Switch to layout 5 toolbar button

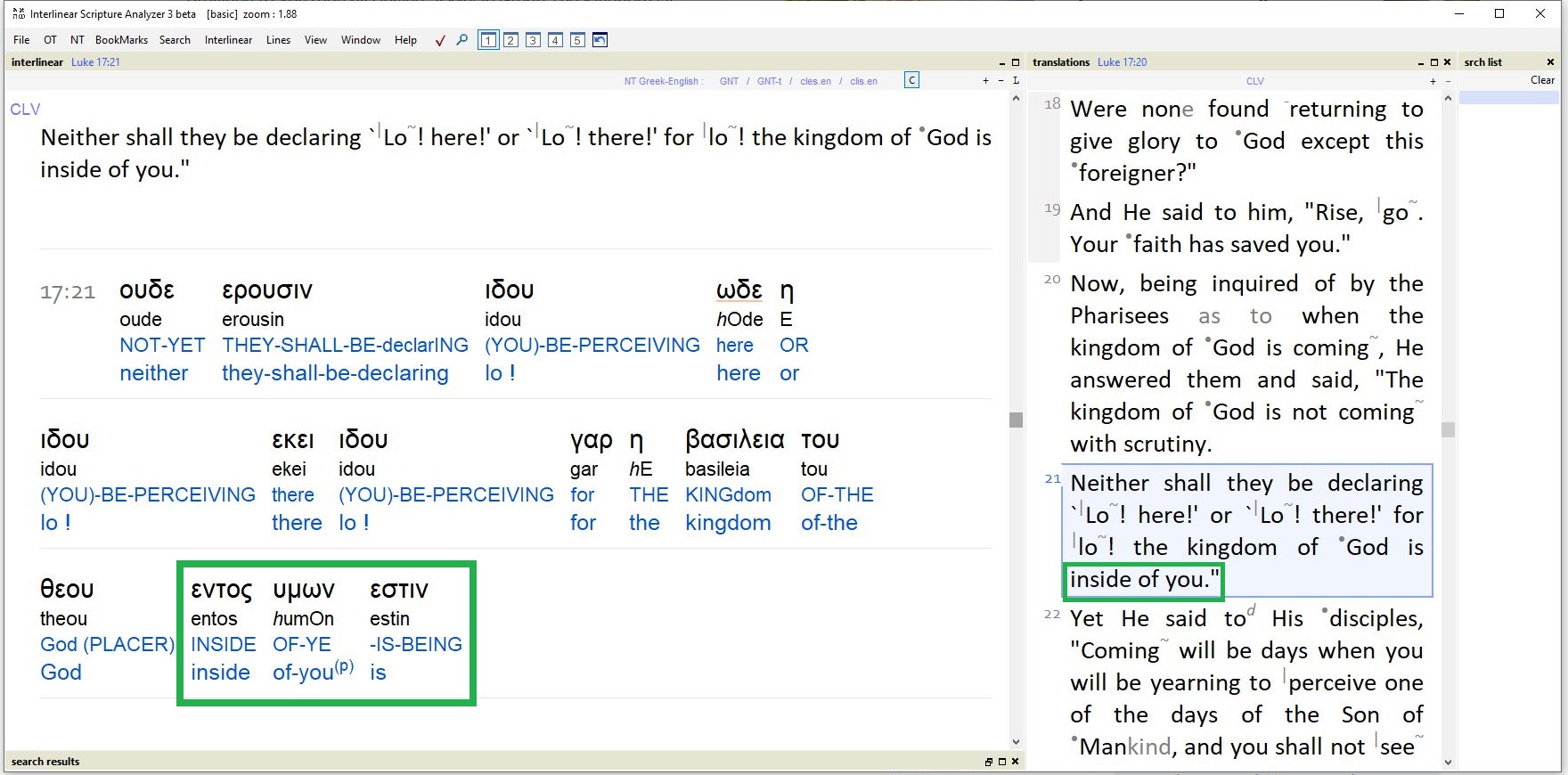(x=577, y=40)
